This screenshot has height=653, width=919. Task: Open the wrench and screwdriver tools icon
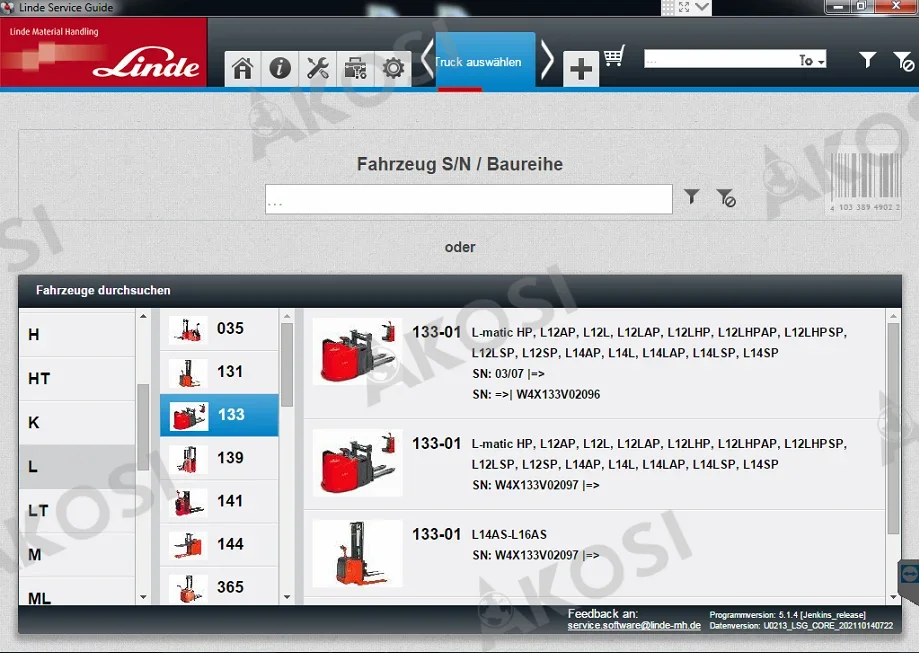point(318,69)
